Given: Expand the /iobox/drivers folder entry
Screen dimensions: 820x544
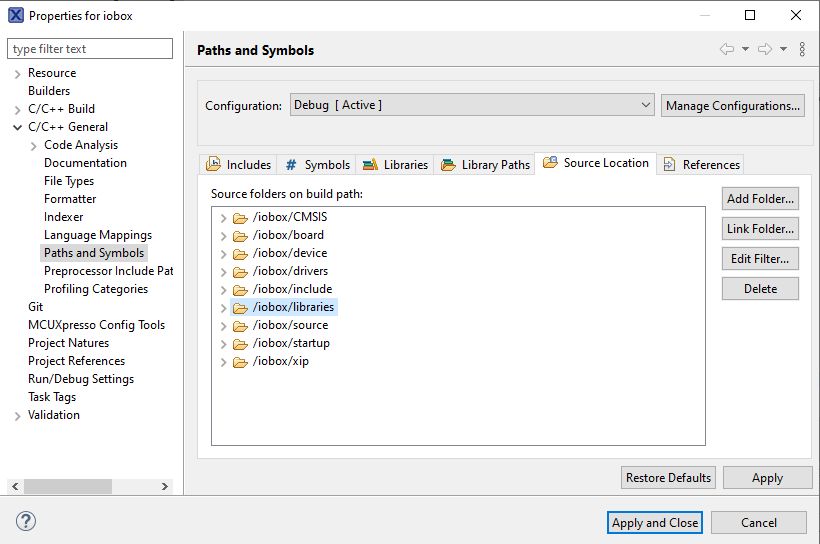Looking at the screenshot, I should [223, 273].
